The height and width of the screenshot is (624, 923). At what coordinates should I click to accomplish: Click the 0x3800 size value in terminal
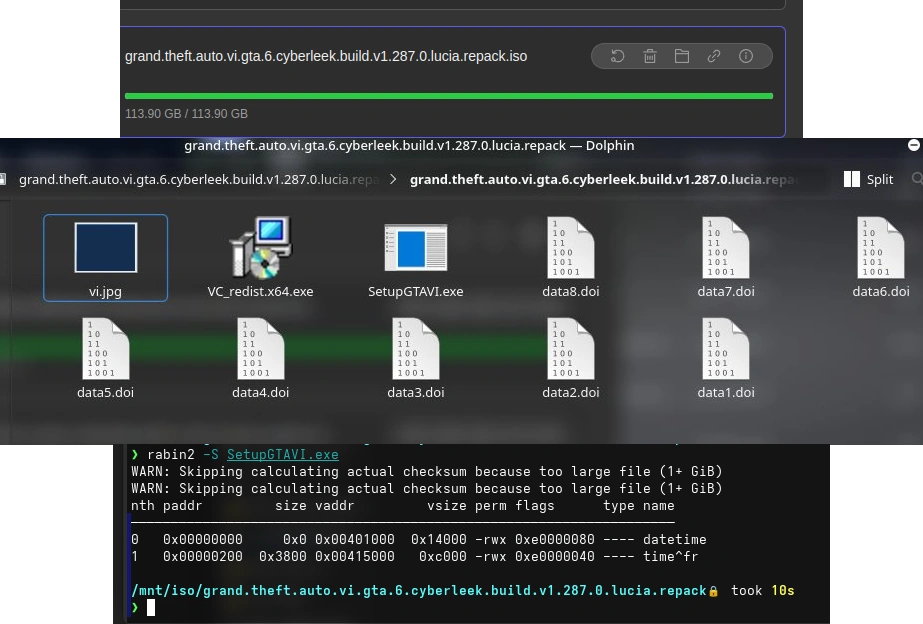[x=283, y=556]
